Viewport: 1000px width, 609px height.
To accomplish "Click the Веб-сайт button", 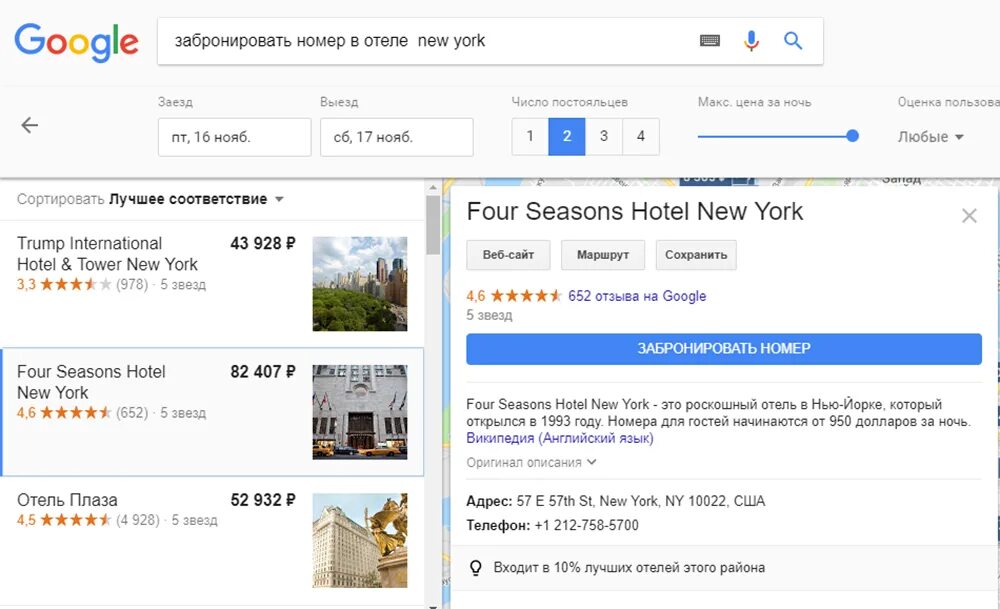I will pos(508,255).
